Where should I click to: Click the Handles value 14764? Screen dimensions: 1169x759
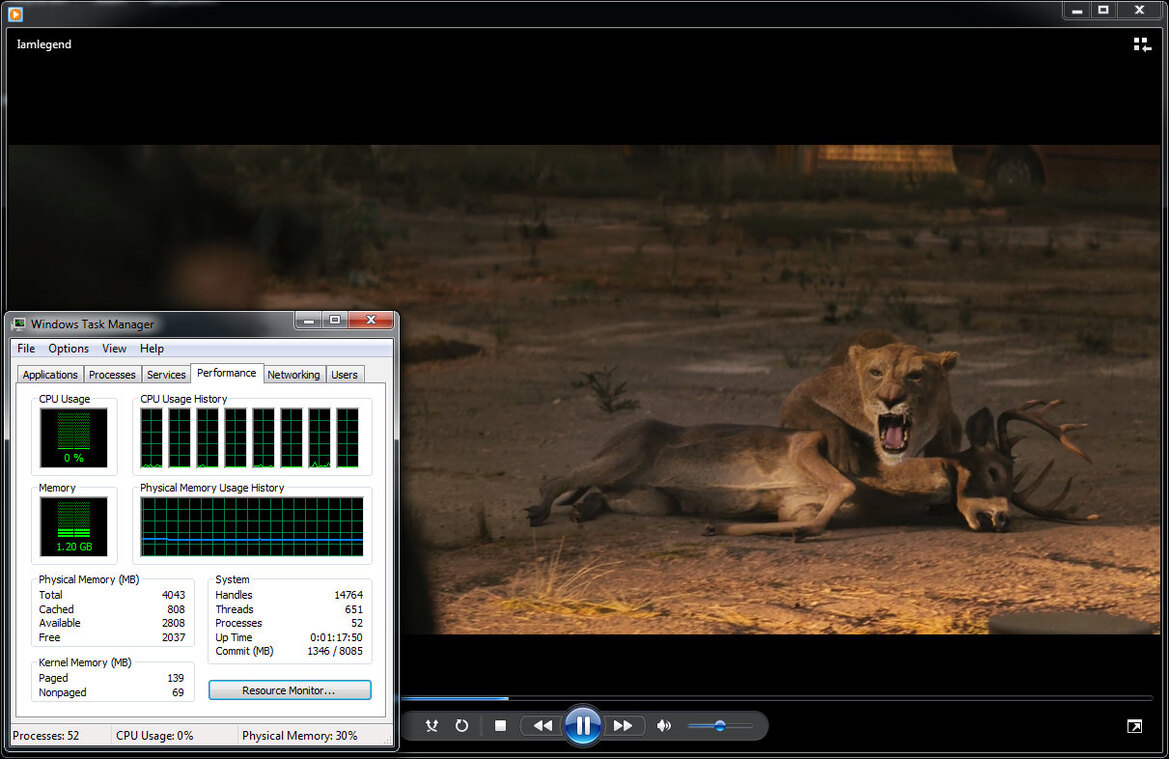(x=348, y=595)
